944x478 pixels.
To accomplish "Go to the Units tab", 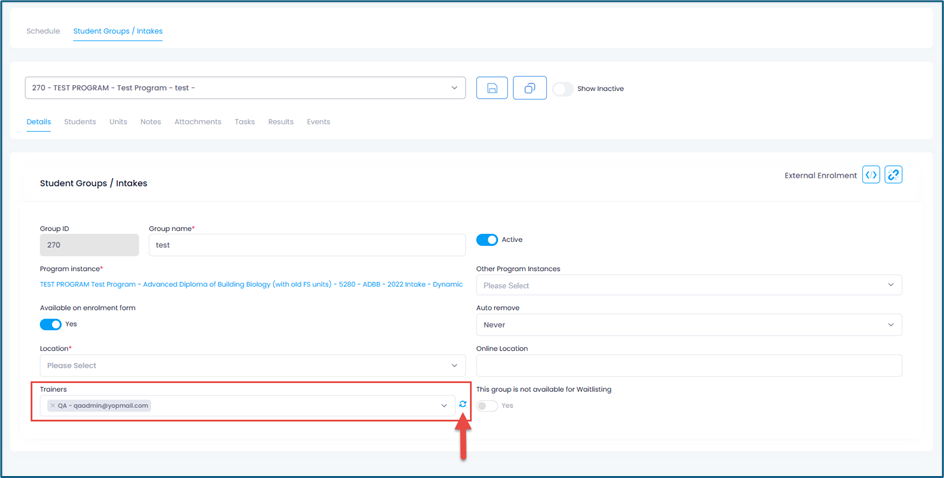I will click(x=118, y=122).
